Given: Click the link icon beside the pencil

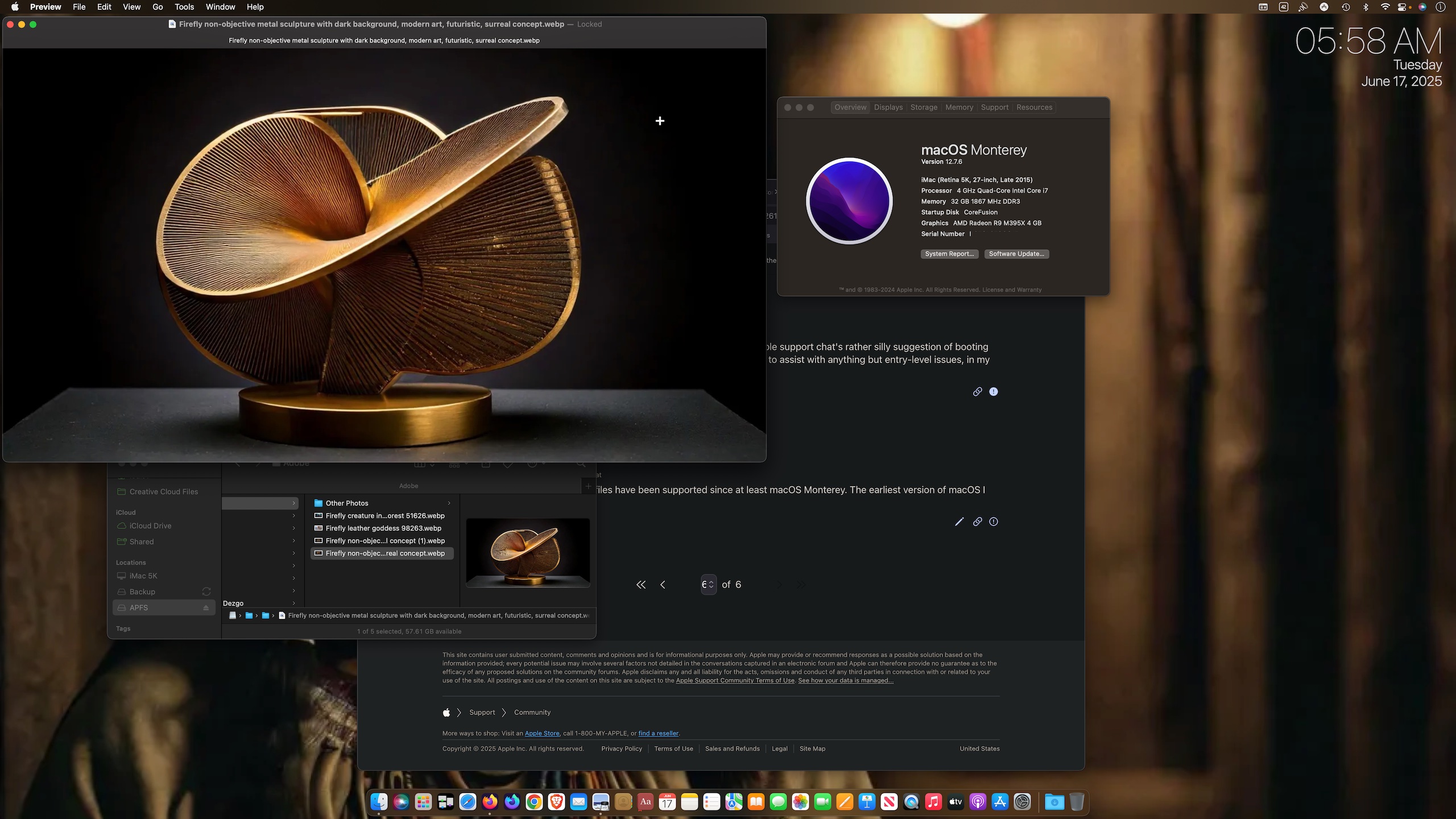Looking at the screenshot, I should point(977,522).
